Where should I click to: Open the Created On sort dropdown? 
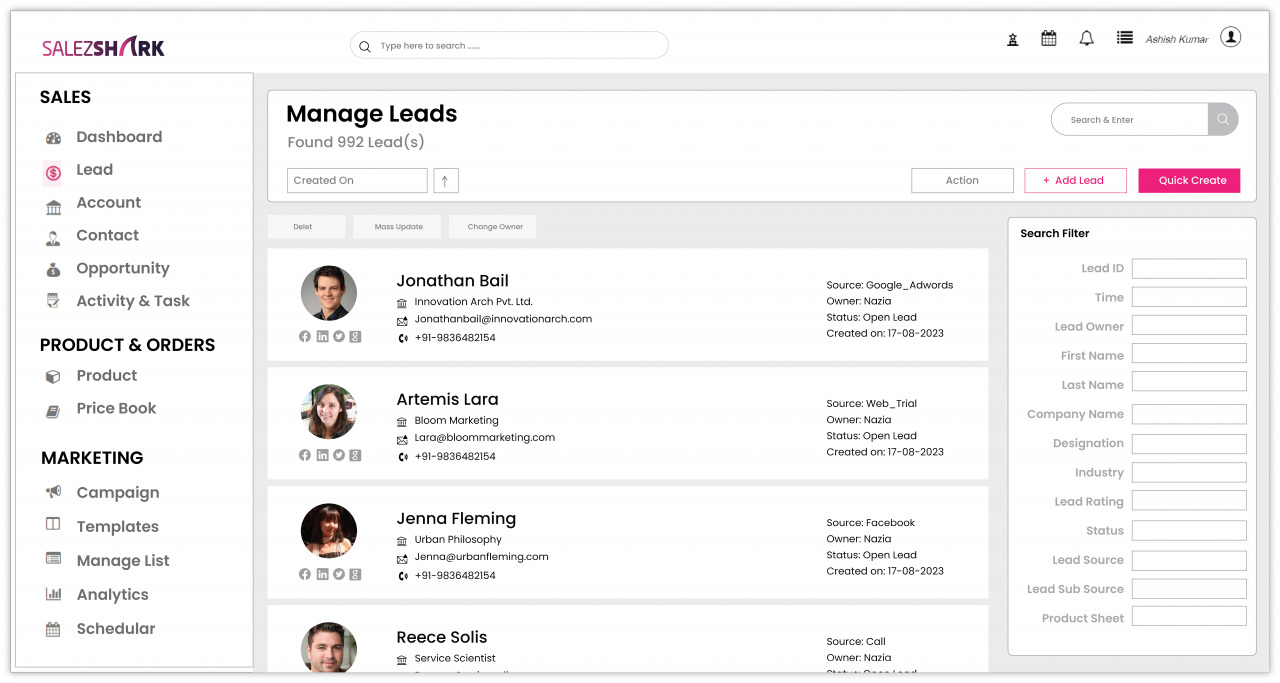(x=357, y=180)
